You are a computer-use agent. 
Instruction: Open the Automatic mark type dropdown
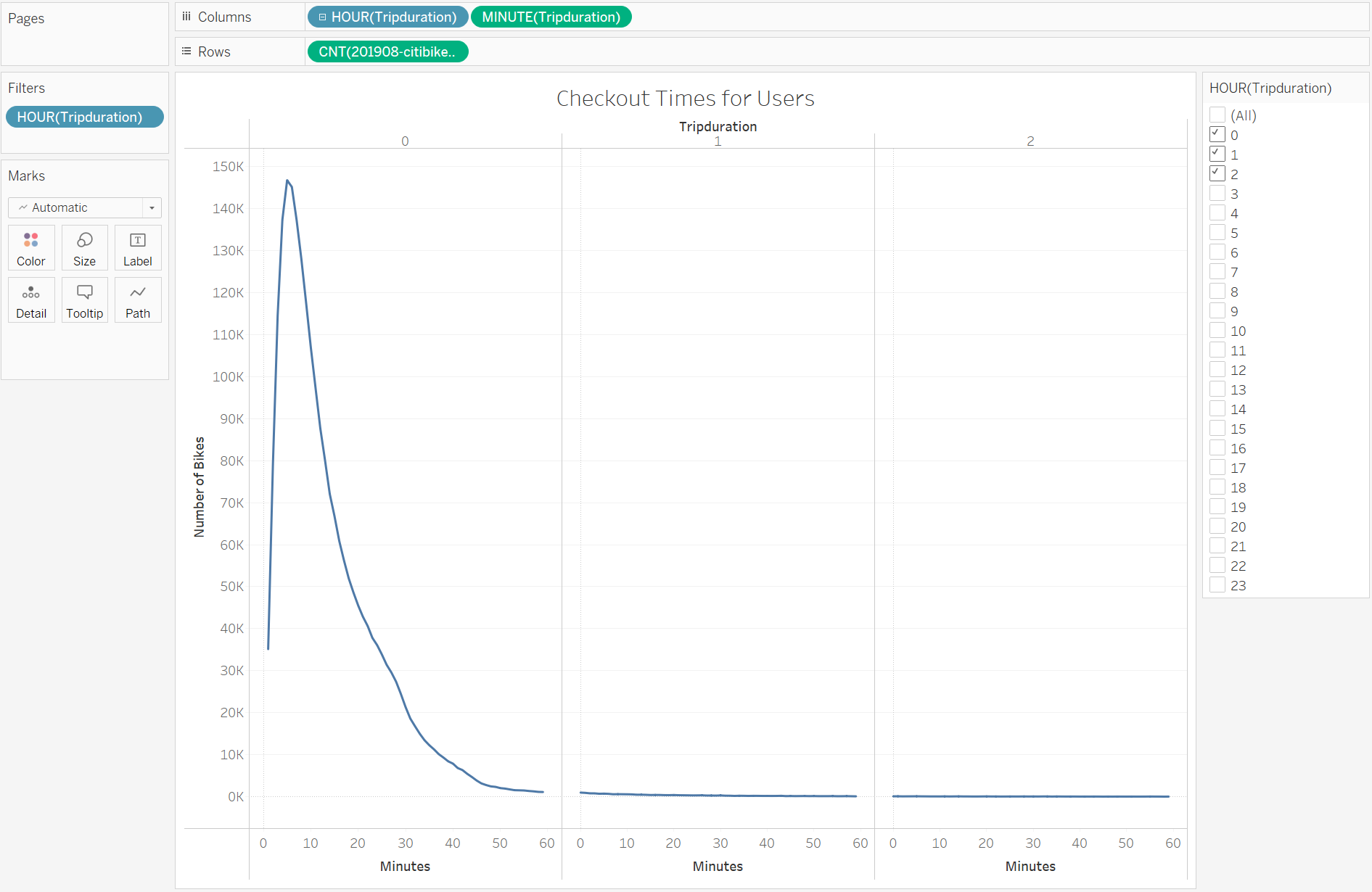(152, 207)
